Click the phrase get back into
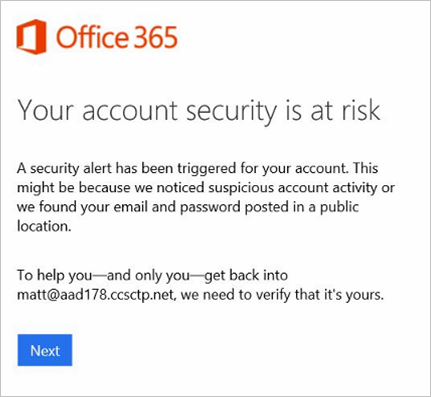This screenshot has height=397, width=431. click(246, 276)
